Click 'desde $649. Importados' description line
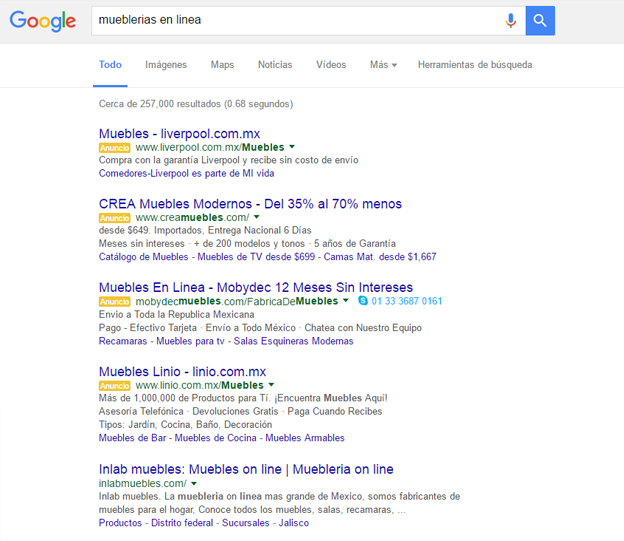Screen dimensions: 624x541 [x=205, y=230]
